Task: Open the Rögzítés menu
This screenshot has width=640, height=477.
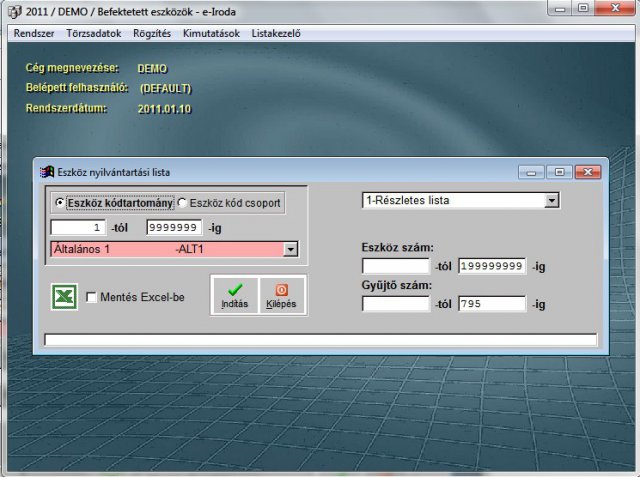Action: [151, 33]
